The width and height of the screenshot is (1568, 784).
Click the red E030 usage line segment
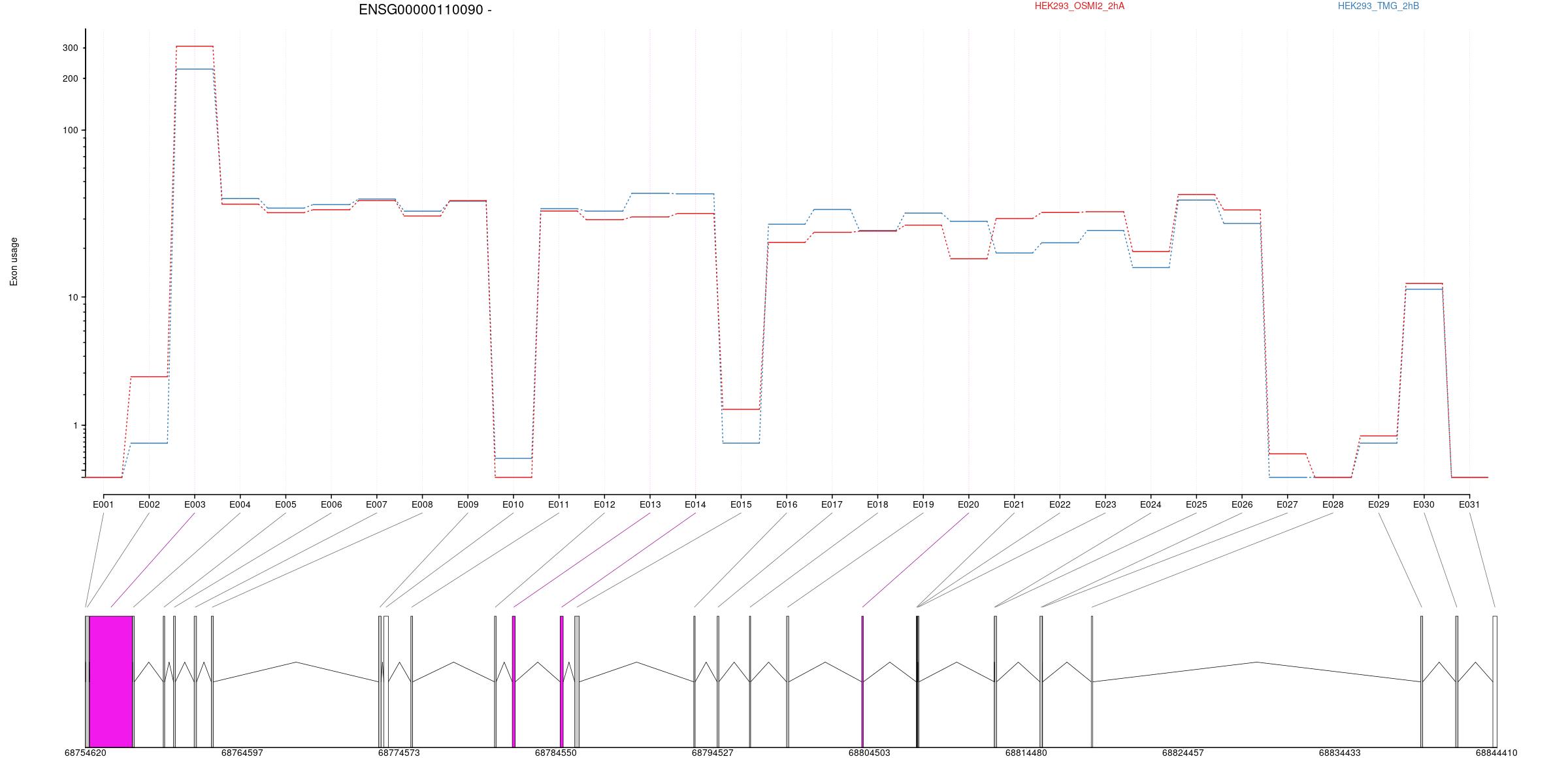(1424, 284)
